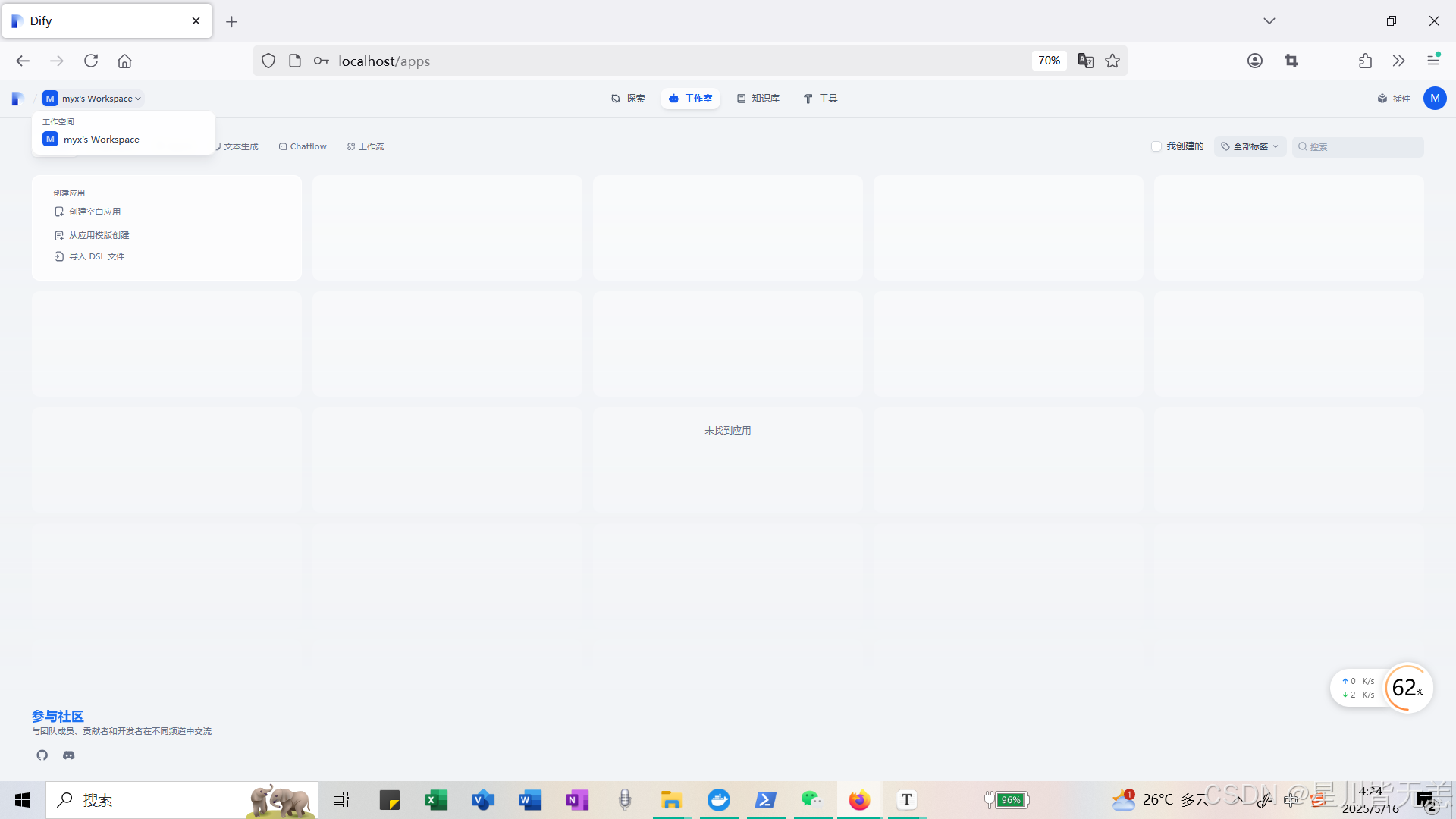Viewport: 1456px width, 819px height.
Task: Click the Dify logo icon
Action: (17, 99)
